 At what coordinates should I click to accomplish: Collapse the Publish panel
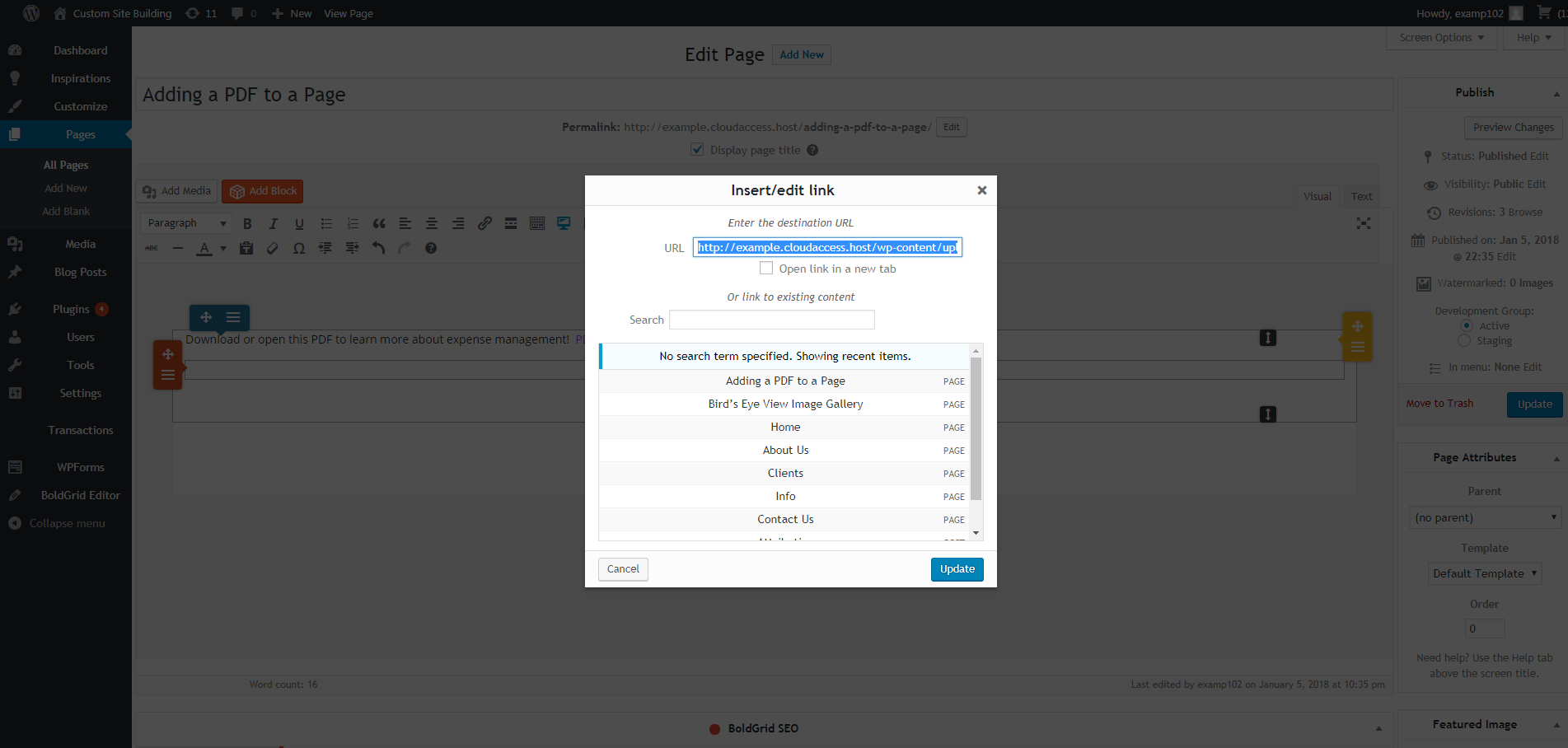[1556, 93]
